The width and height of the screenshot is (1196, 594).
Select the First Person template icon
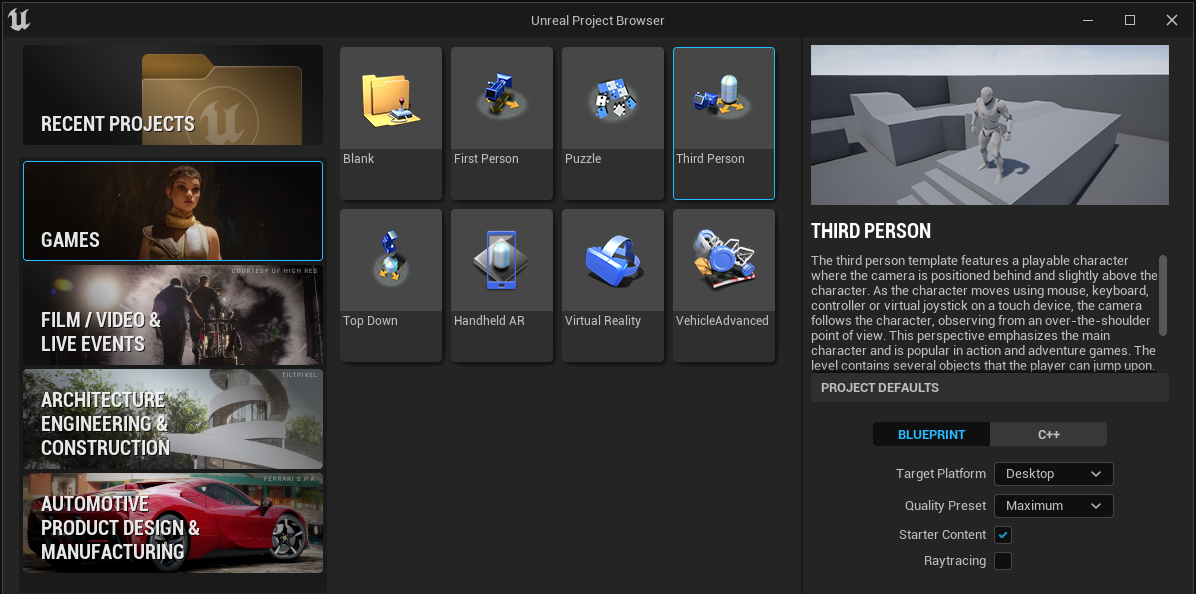coord(502,98)
